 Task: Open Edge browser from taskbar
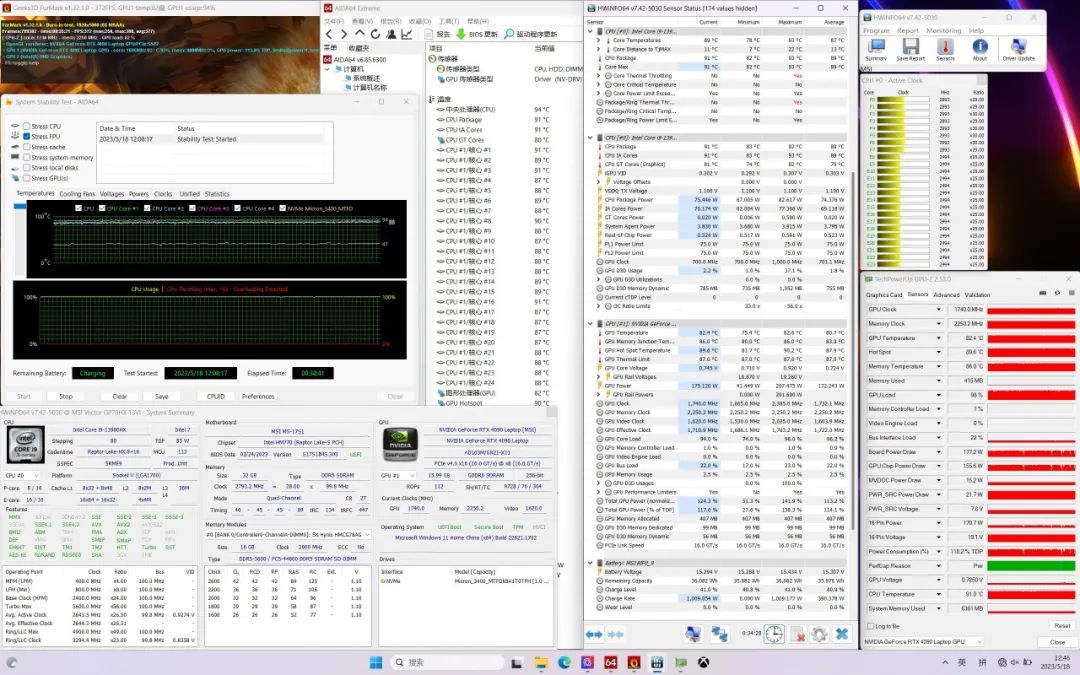click(x=564, y=663)
